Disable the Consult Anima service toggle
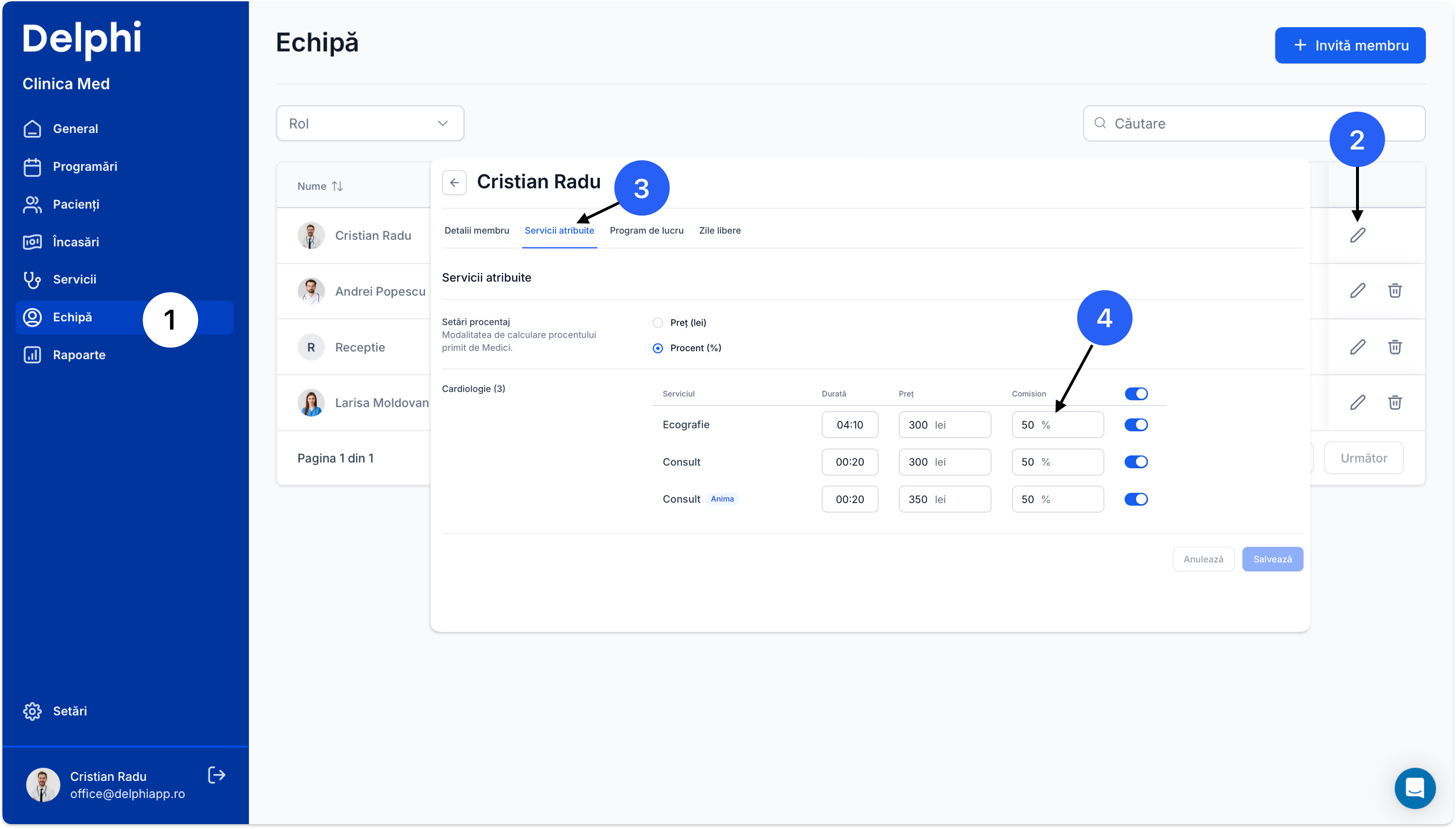This screenshot has height=829, width=1456. 1136,499
